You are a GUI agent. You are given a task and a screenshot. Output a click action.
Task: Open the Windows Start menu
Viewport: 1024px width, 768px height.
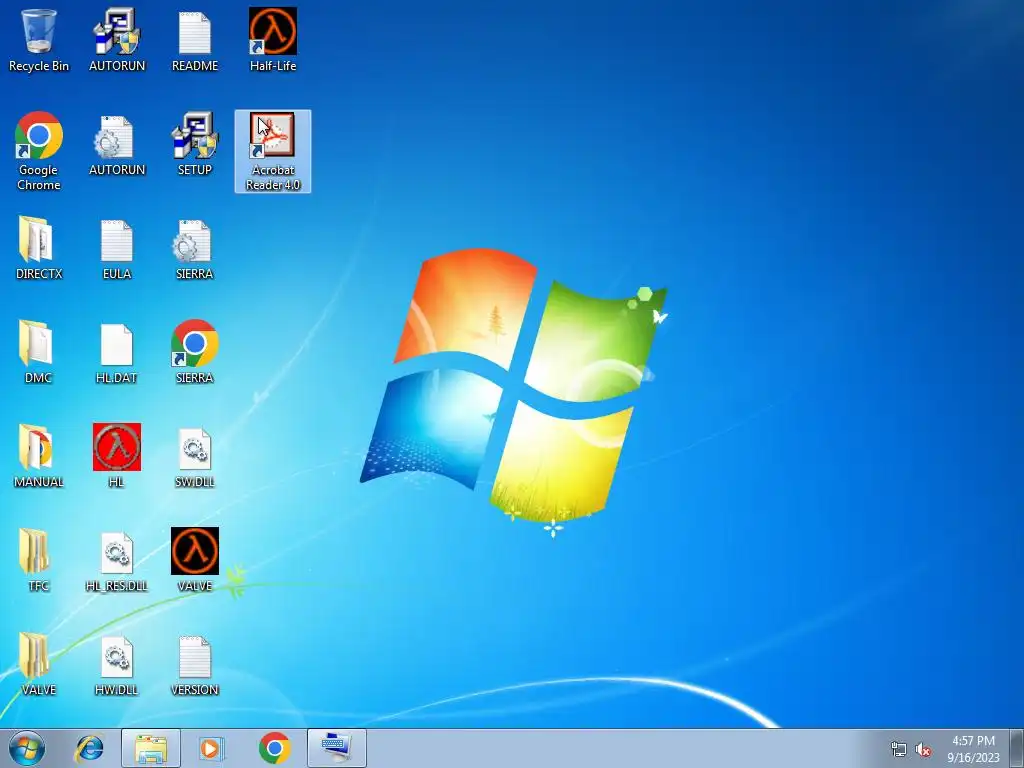point(27,748)
